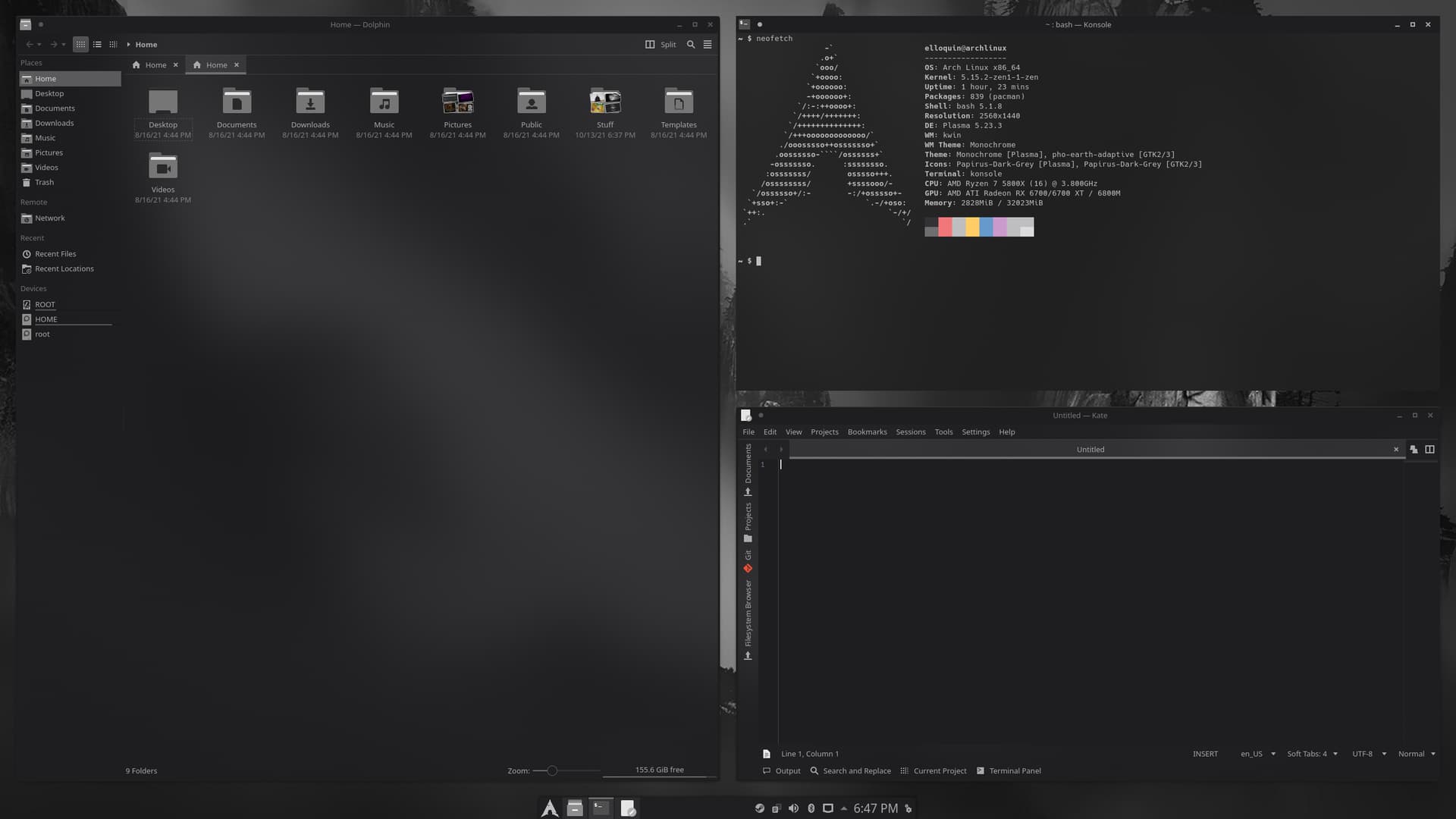Go forward in Dolphin history
Screen dimensions: 1456x819
[x=53, y=45]
